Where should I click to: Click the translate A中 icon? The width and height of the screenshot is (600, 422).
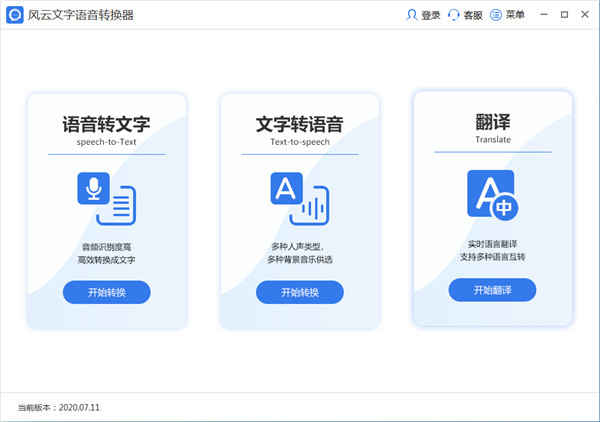492,195
